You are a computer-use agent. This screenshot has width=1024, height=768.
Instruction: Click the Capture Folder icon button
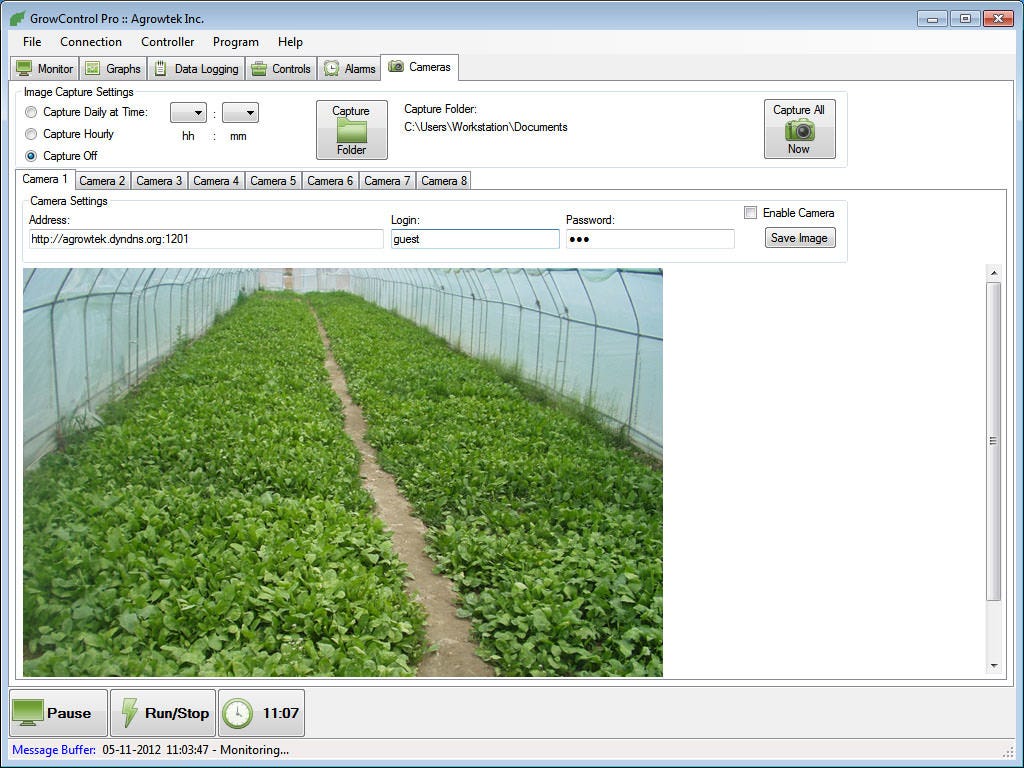click(x=351, y=130)
